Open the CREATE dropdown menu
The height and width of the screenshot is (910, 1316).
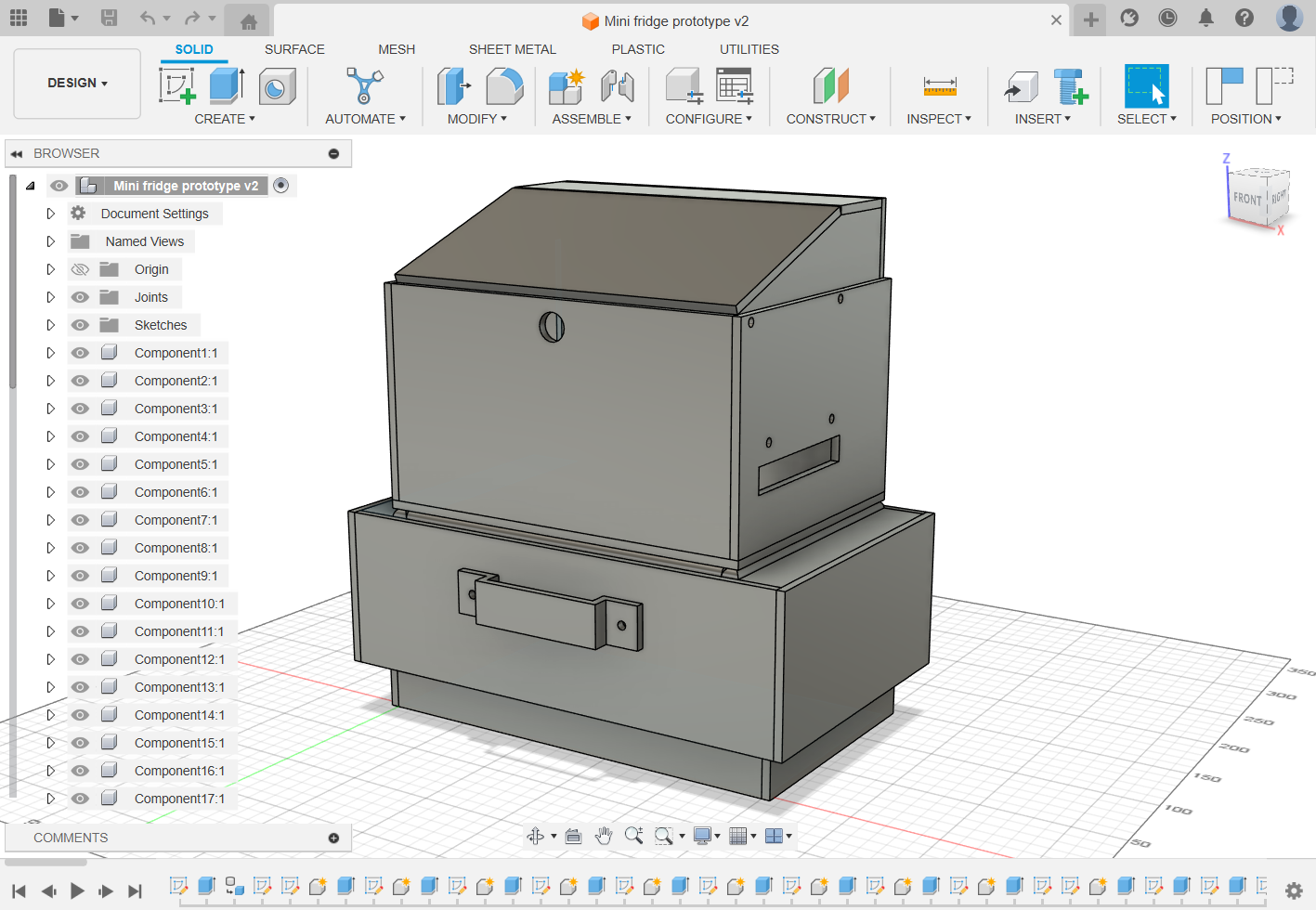pos(224,118)
